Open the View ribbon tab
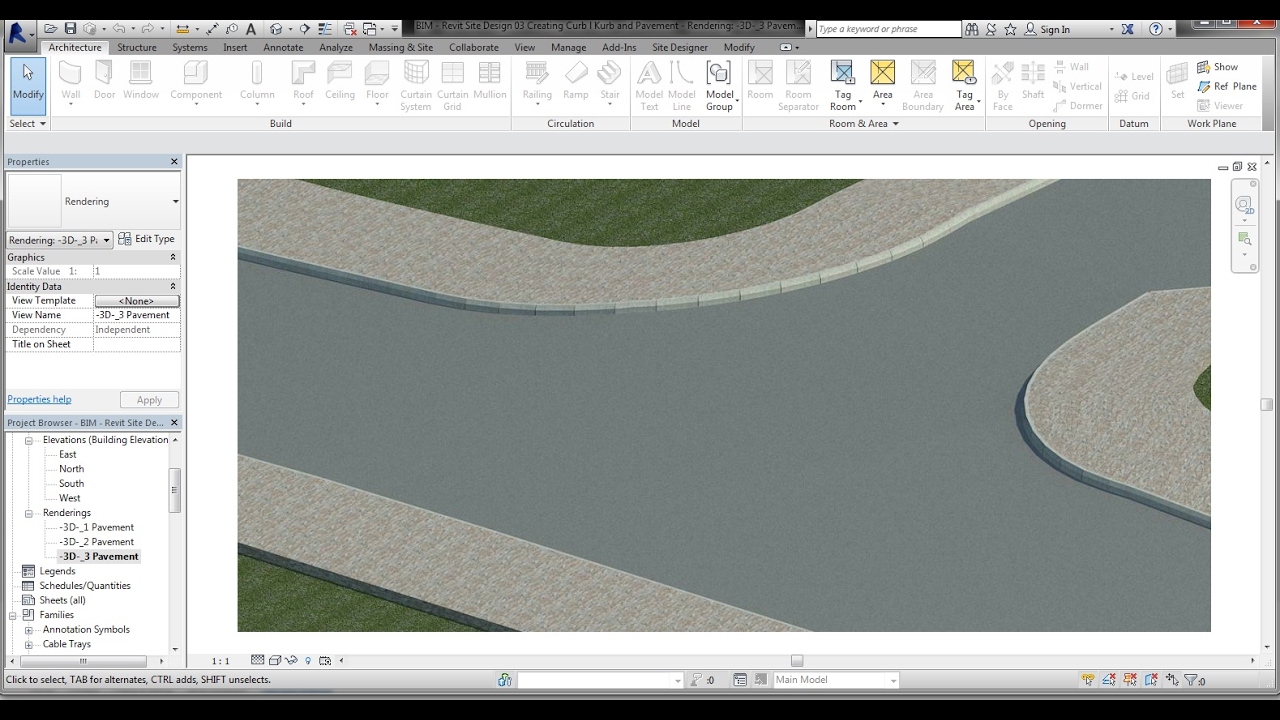 [x=524, y=47]
